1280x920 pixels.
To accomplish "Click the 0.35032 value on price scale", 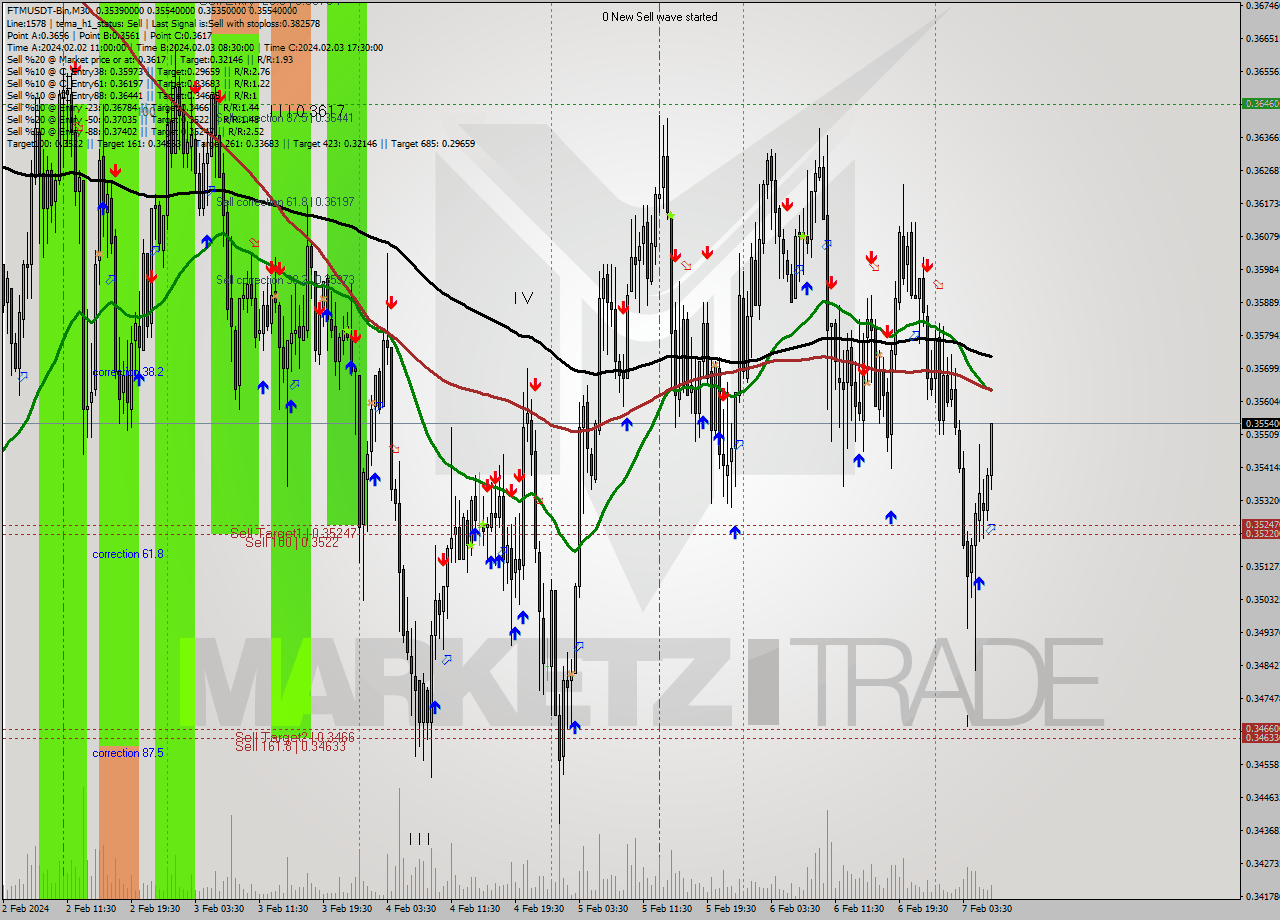I will [x=1261, y=599].
